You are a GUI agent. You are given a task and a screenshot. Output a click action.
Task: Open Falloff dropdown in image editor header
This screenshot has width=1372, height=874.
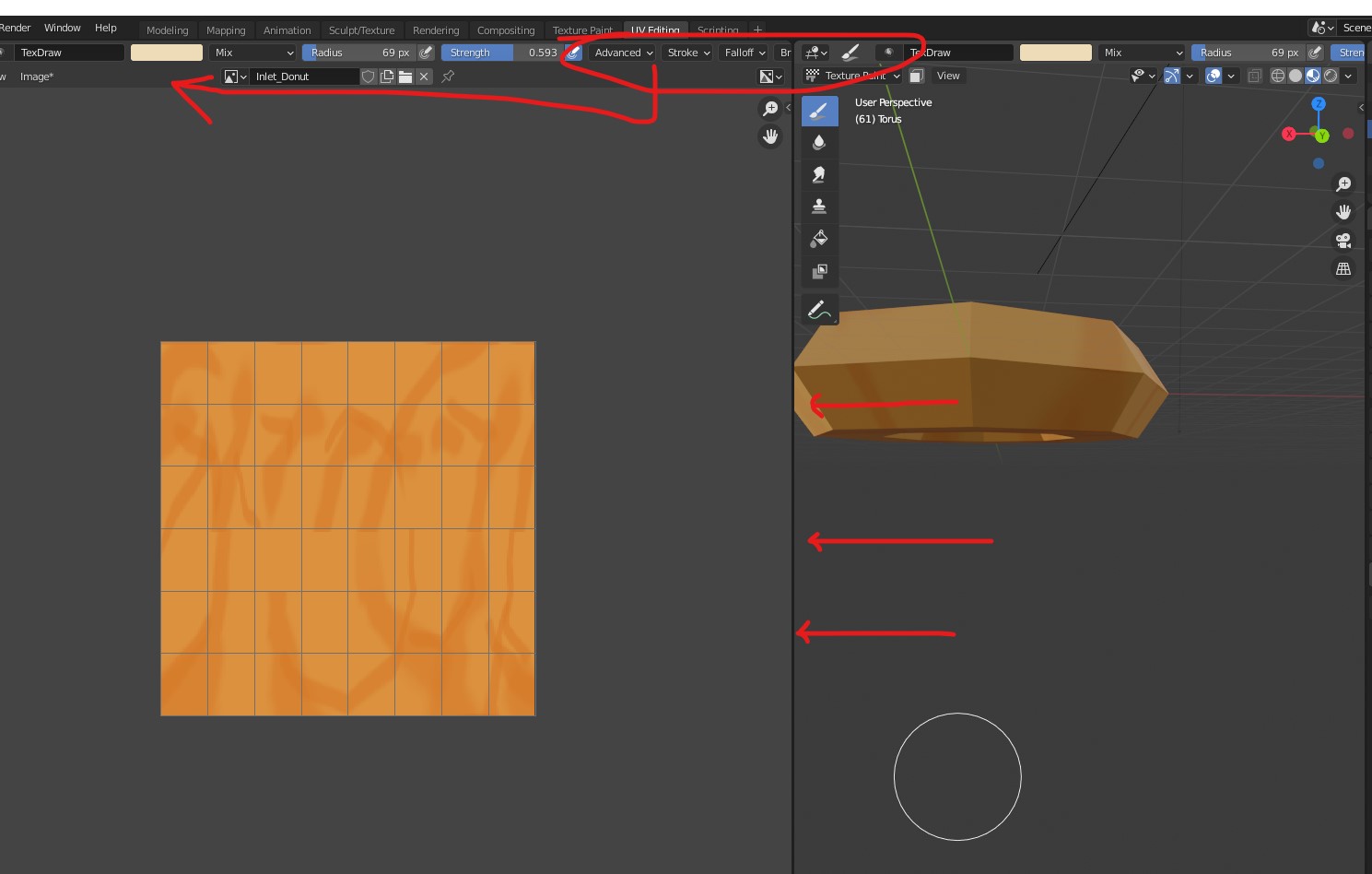pos(745,53)
